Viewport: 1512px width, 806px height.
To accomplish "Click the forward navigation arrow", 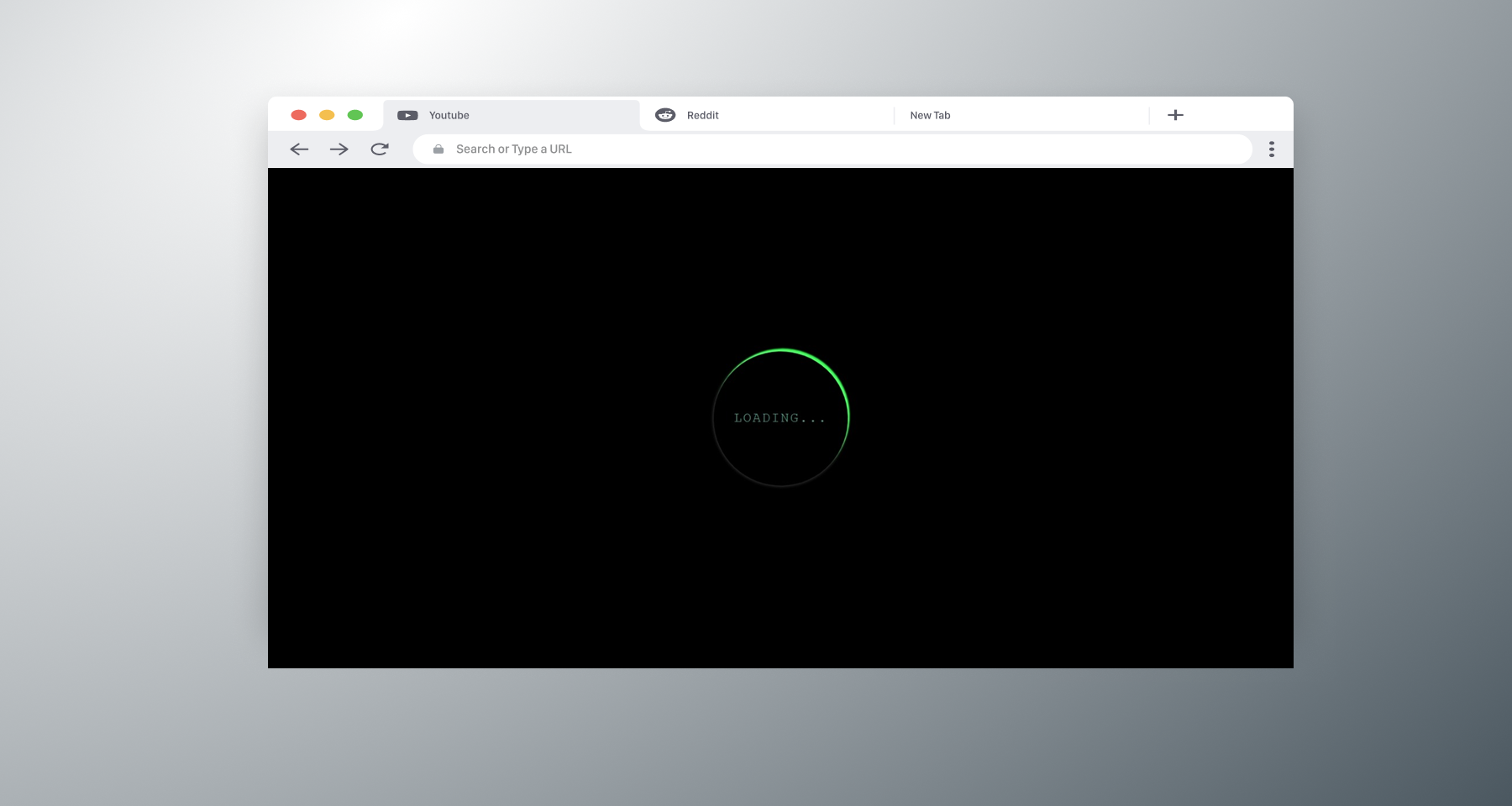I will tap(339, 149).
